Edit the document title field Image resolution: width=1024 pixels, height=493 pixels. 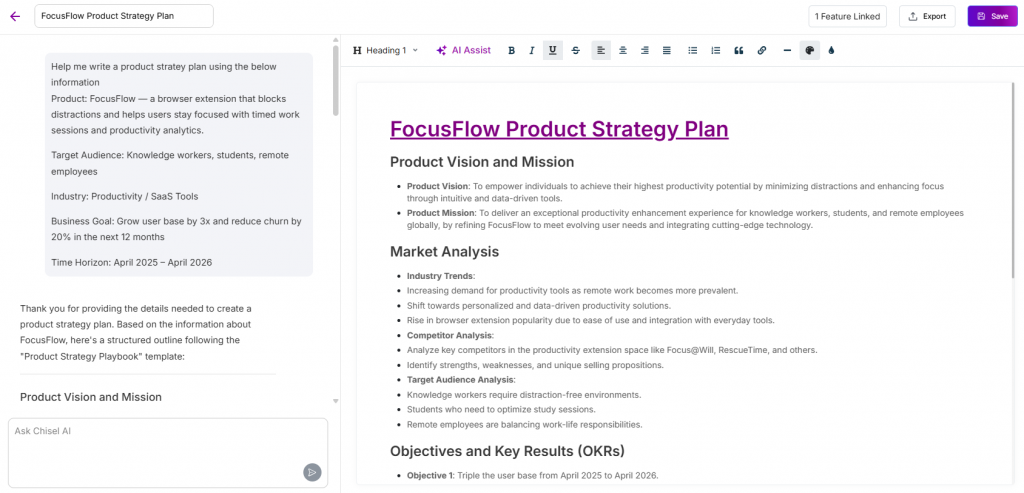[124, 16]
